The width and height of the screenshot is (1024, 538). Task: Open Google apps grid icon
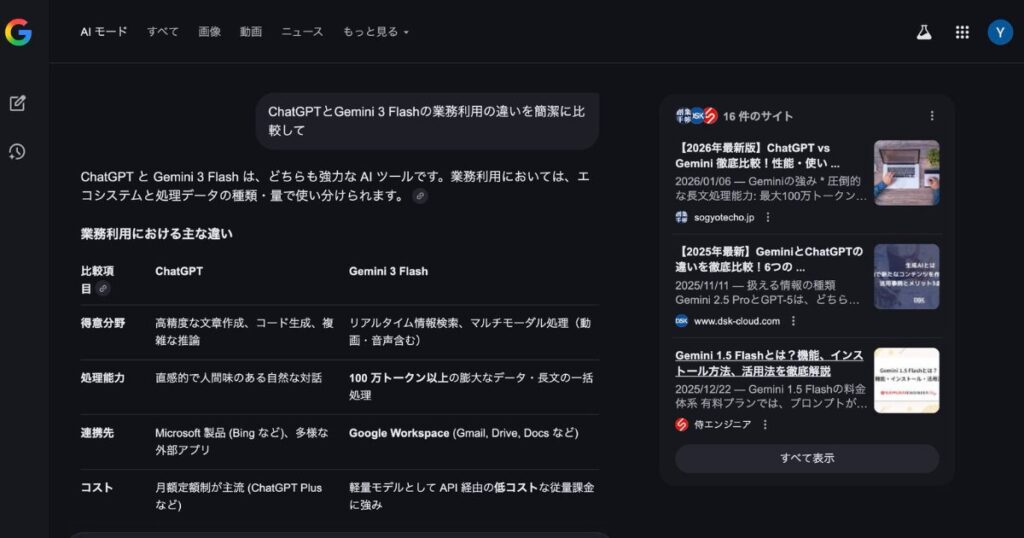(x=962, y=32)
